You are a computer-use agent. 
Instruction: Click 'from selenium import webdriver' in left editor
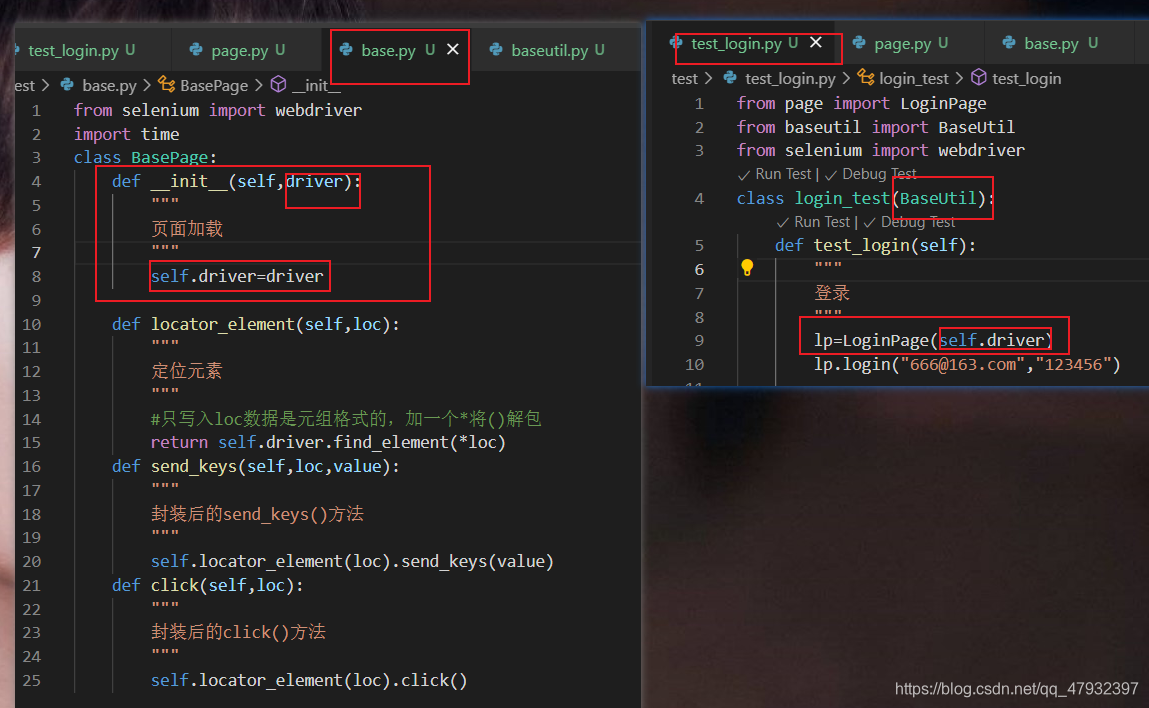pos(218,110)
